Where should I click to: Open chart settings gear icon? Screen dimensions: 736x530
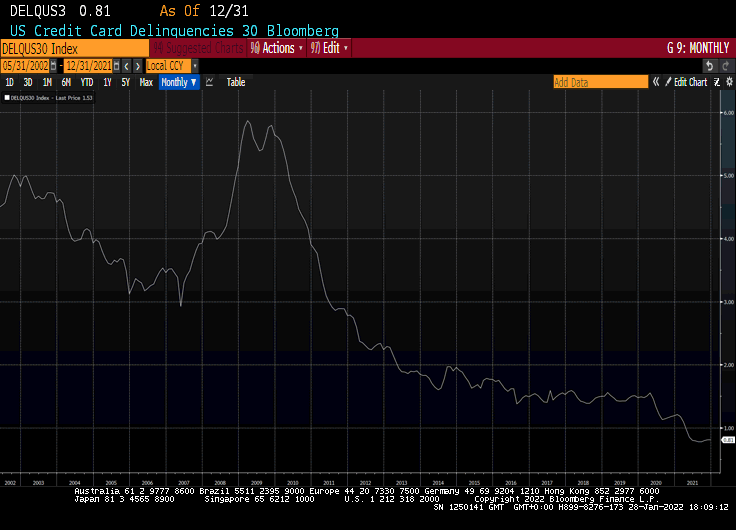(x=729, y=82)
